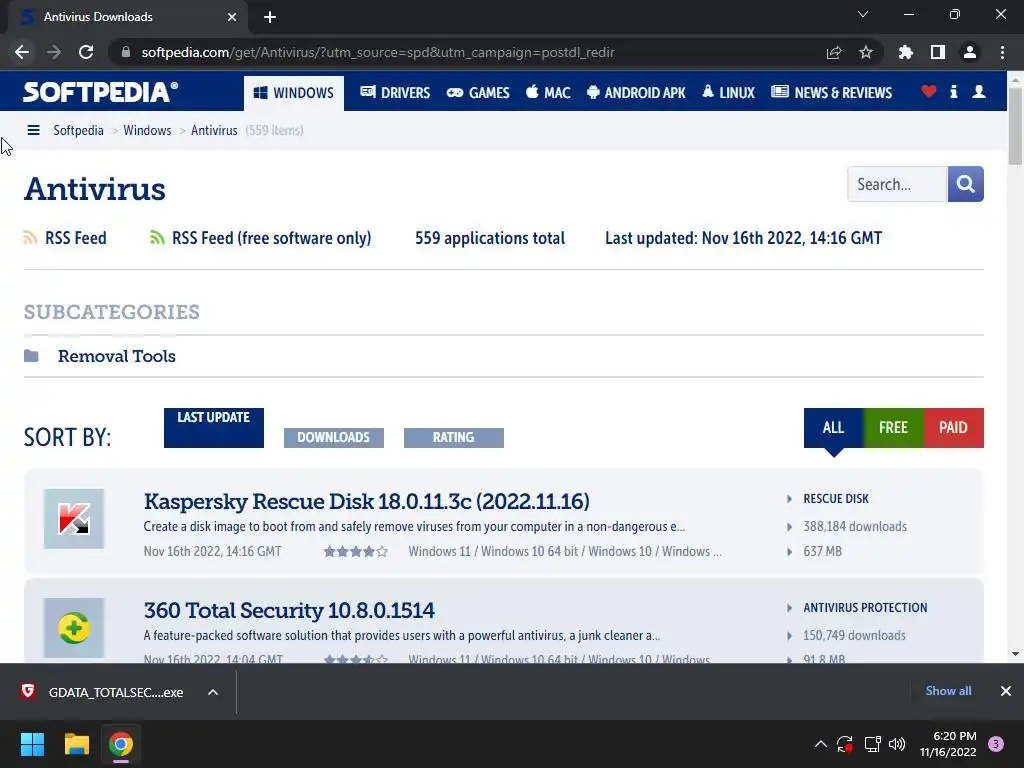Reload the current page
1024x768 pixels.
tap(86, 52)
